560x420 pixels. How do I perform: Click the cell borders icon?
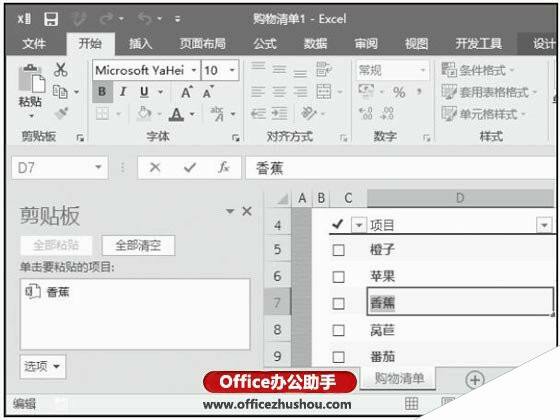[x=102, y=114]
